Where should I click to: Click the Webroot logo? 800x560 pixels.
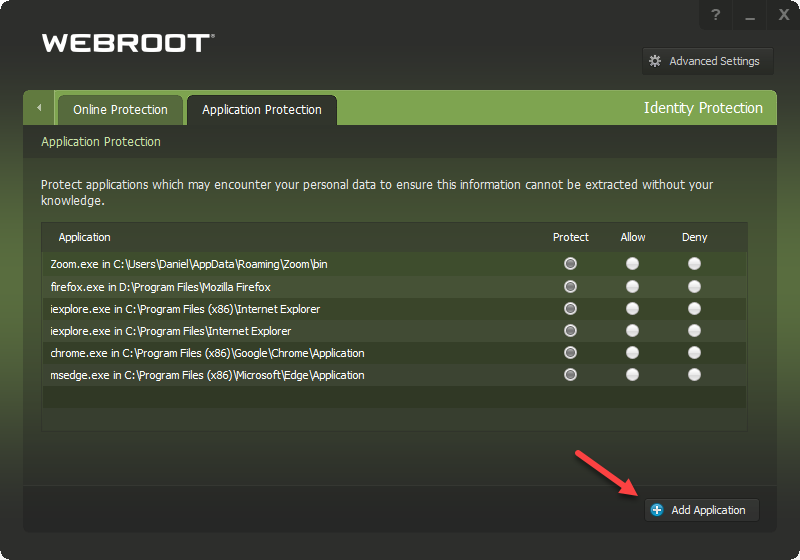(x=128, y=43)
